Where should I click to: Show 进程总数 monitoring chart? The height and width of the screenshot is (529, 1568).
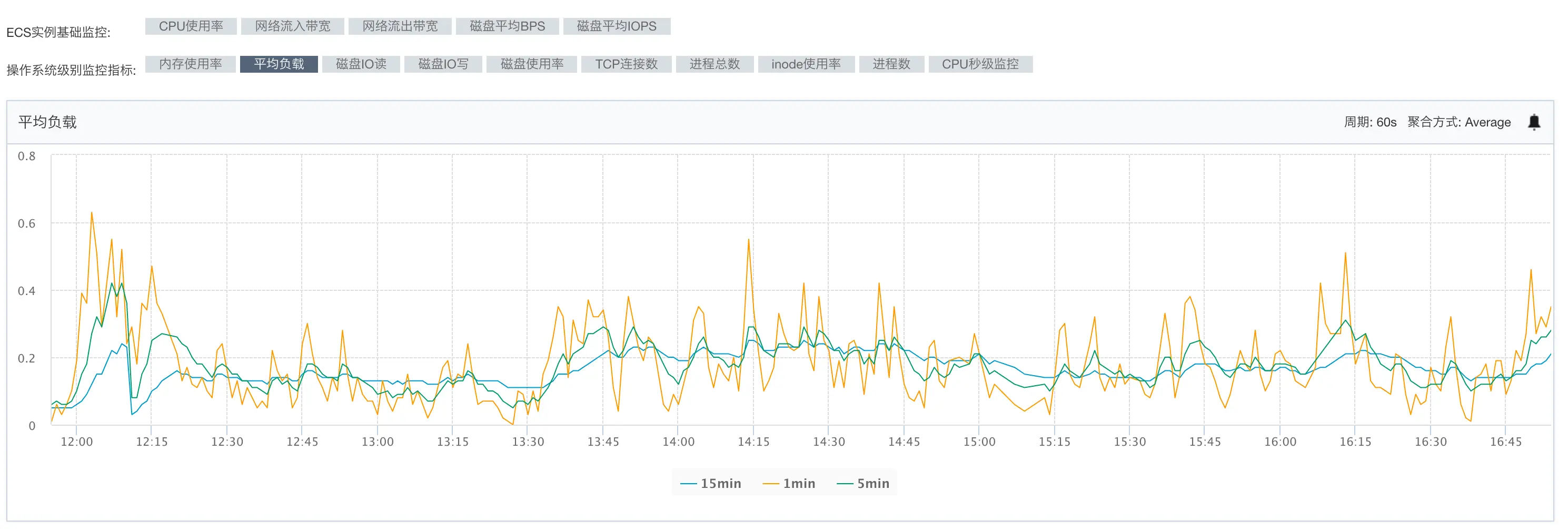(x=714, y=64)
